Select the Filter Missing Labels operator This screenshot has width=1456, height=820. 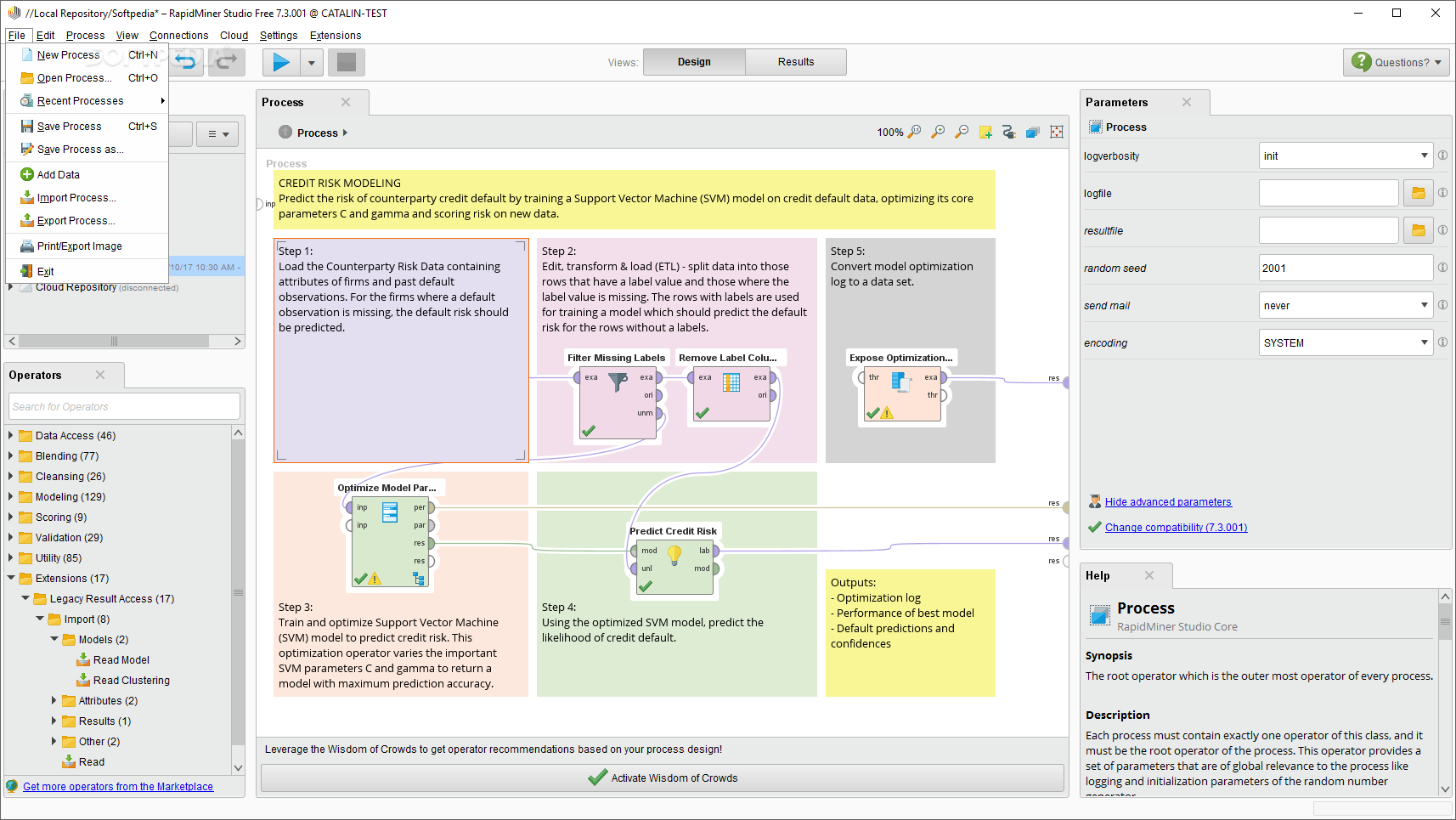pyautogui.click(x=618, y=402)
